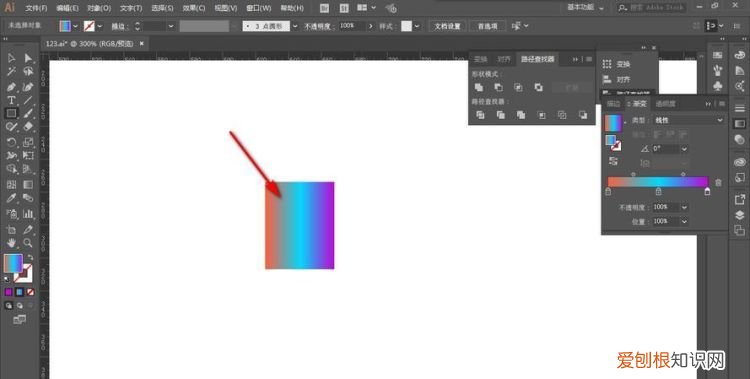Image resolution: width=750 pixels, height=379 pixels.
Task: Swap fill and stroke arrows
Action: pos(30,258)
